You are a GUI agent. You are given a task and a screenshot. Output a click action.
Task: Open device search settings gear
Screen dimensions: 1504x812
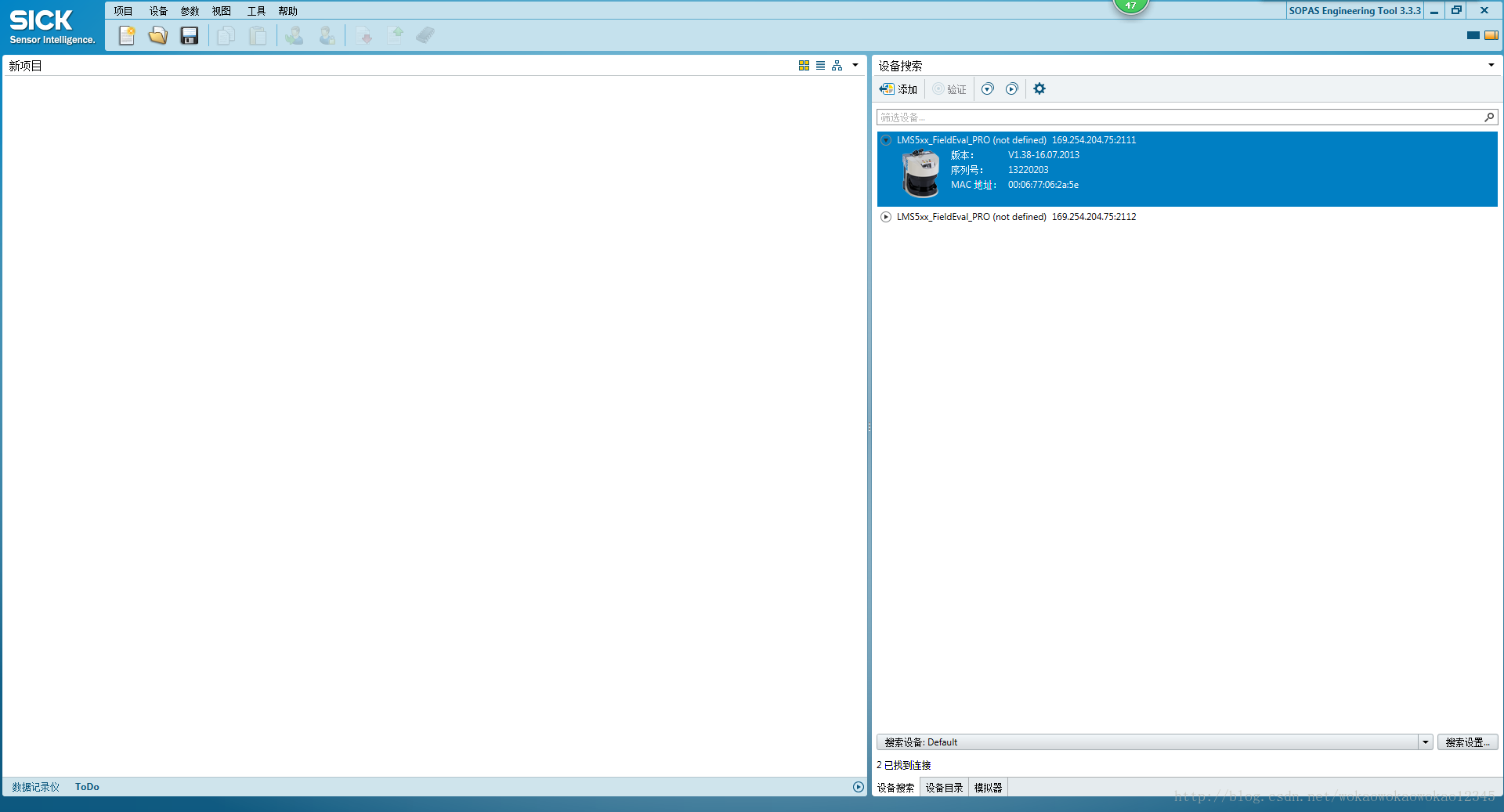pos(1039,89)
